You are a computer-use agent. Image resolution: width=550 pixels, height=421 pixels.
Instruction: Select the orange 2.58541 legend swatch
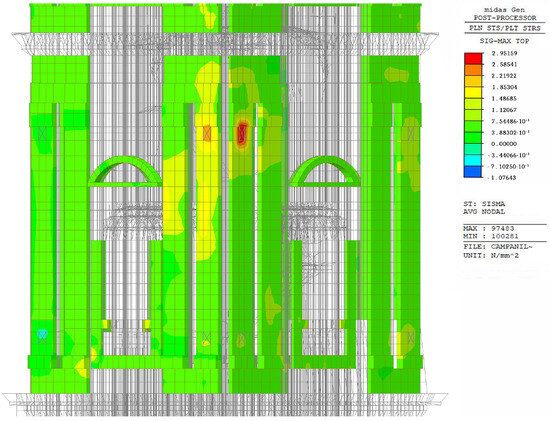pos(473,70)
